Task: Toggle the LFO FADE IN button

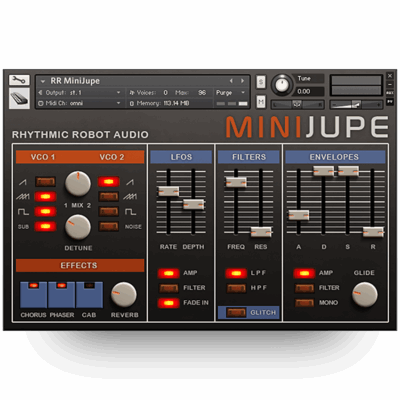Action: click(x=169, y=303)
